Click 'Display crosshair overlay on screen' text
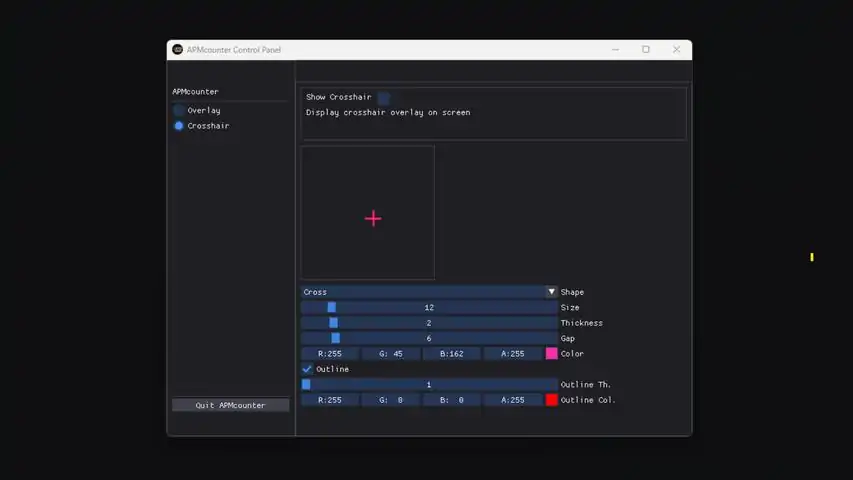Image resolution: width=853 pixels, height=480 pixels. (388, 112)
